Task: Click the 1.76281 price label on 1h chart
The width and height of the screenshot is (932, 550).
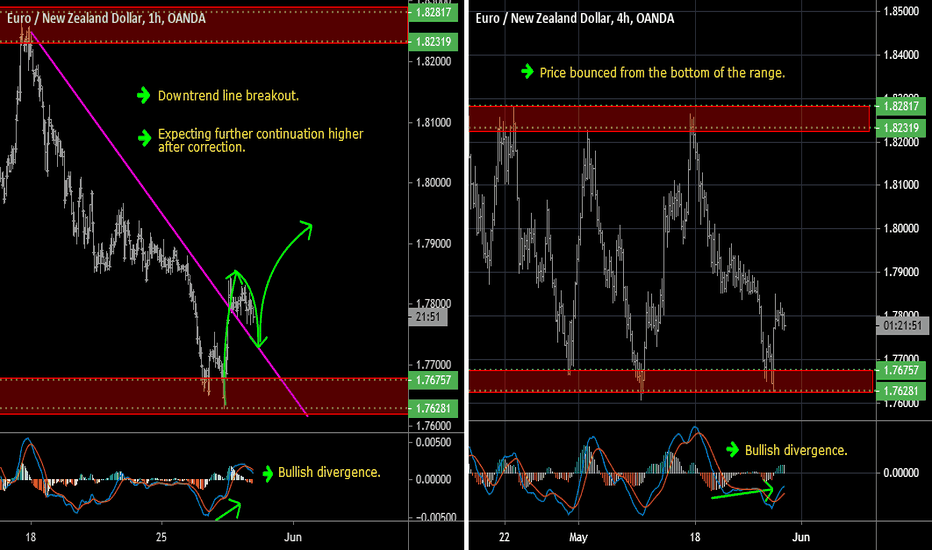Action: 433,408
